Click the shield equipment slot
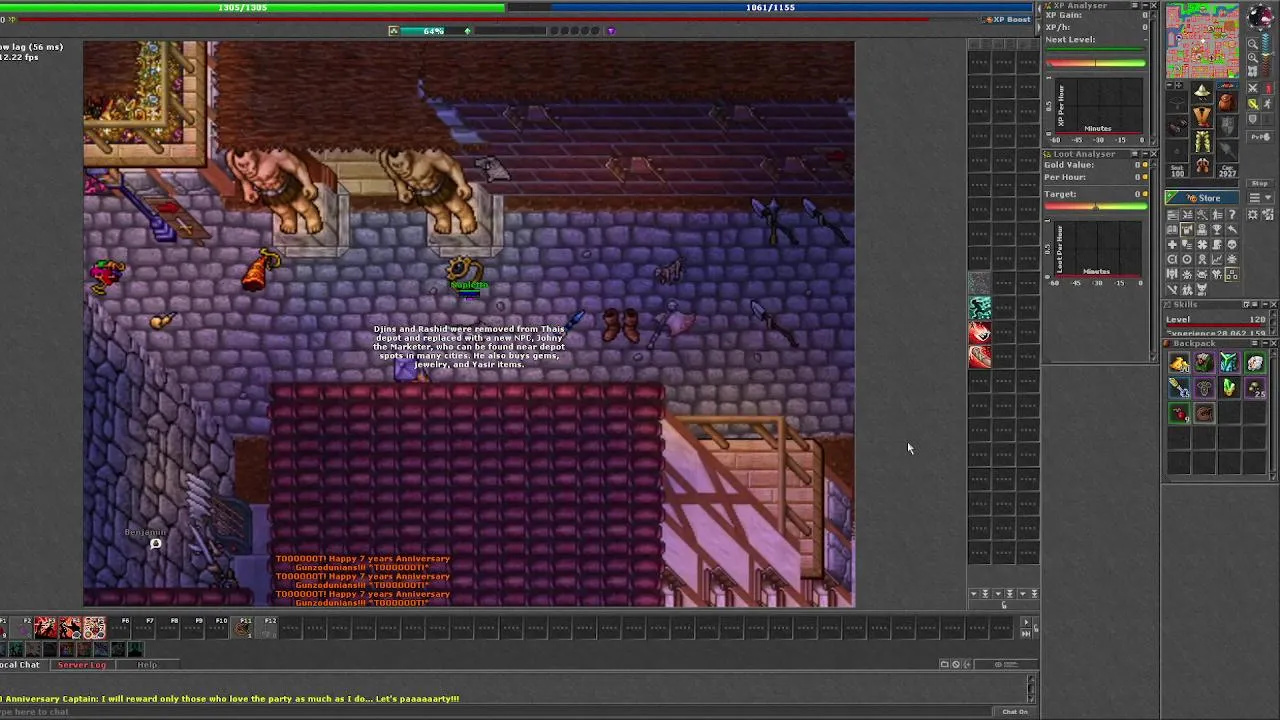 pyautogui.click(x=1227, y=125)
